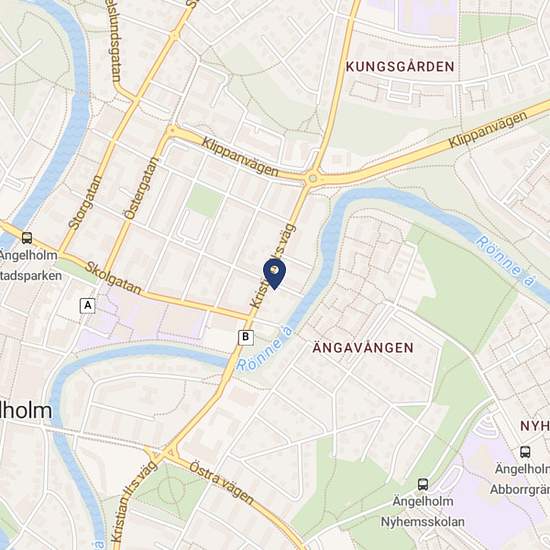Screen dimensions: 550x550
Task: Click the KUNGSGÅRDEN district label
Action: (x=400, y=67)
